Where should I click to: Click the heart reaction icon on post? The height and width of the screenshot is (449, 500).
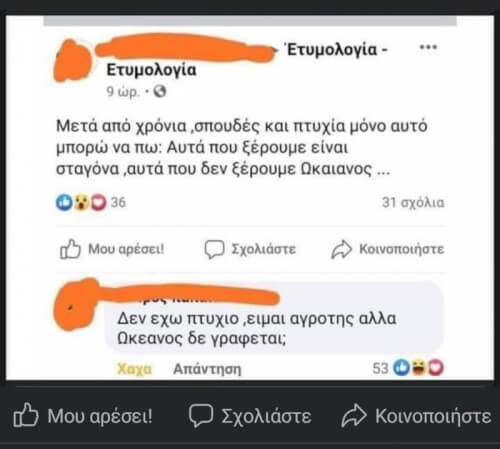tap(98, 202)
